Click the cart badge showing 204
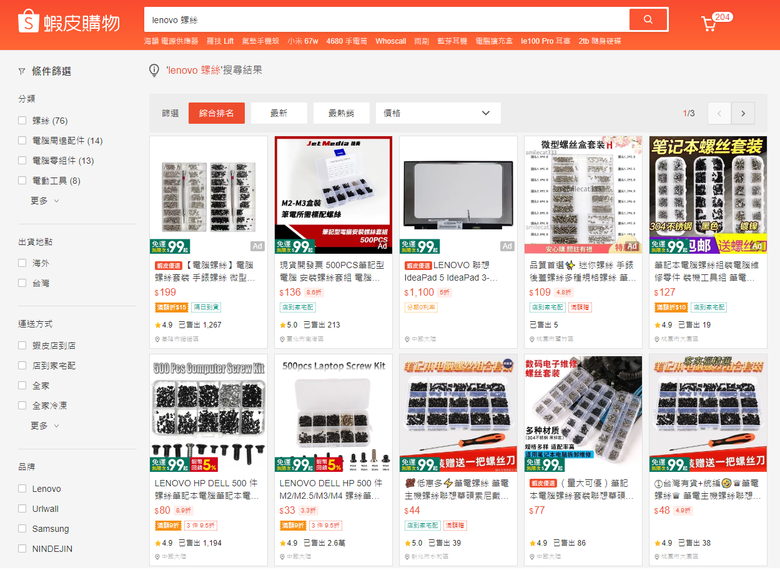This screenshot has height=570, width=780. pyautogui.click(x=722, y=17)
